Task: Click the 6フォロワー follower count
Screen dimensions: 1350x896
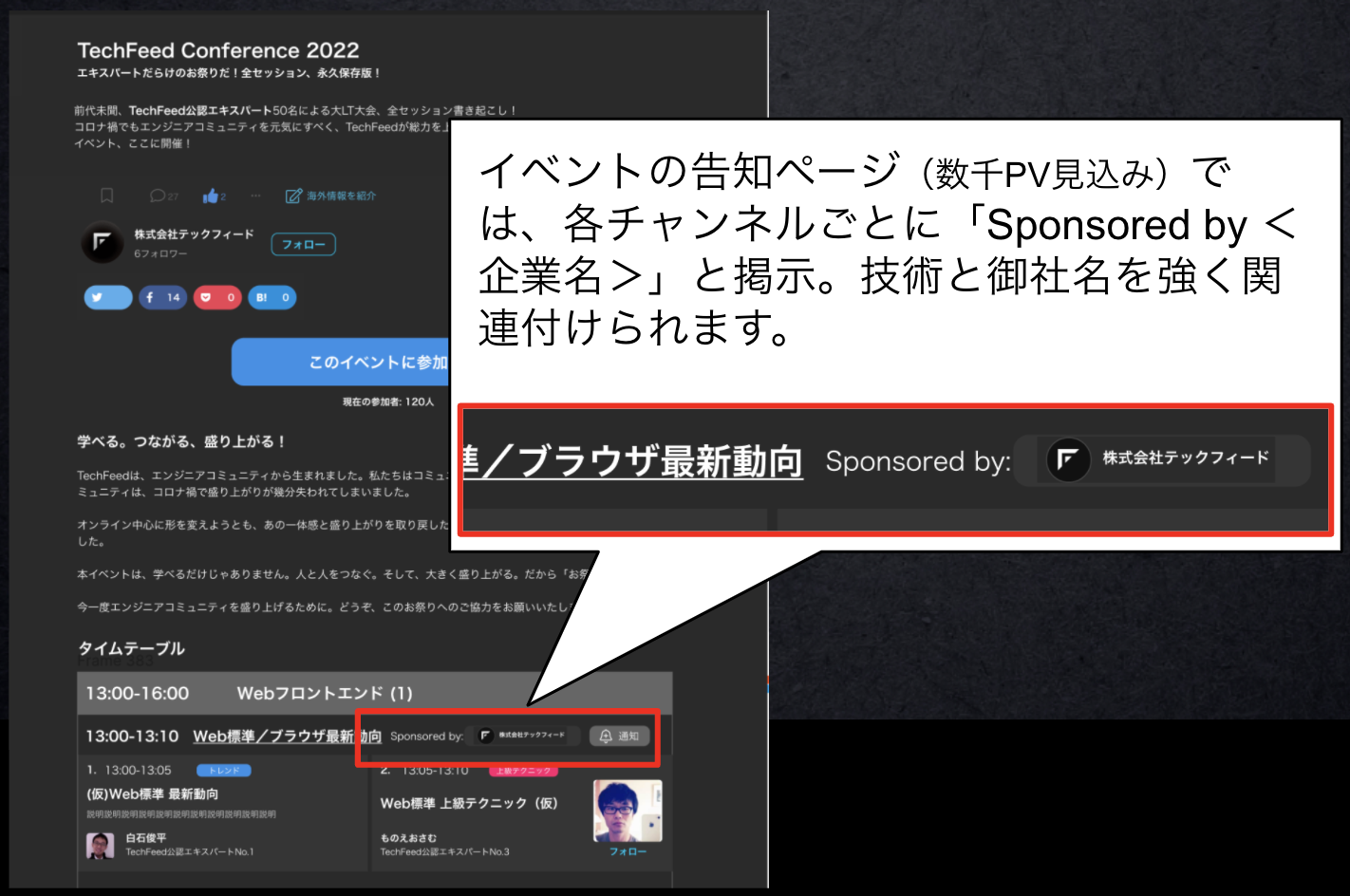Action: pos(160,253)
